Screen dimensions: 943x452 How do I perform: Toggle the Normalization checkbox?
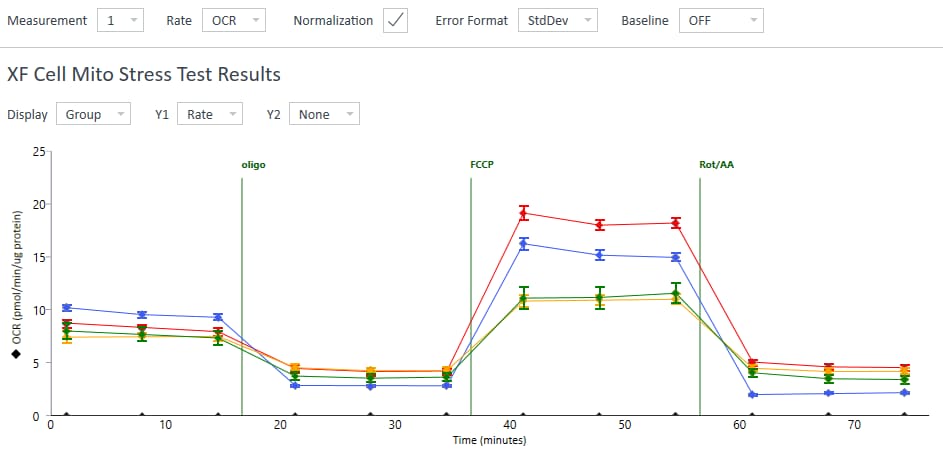coord(396,20)
